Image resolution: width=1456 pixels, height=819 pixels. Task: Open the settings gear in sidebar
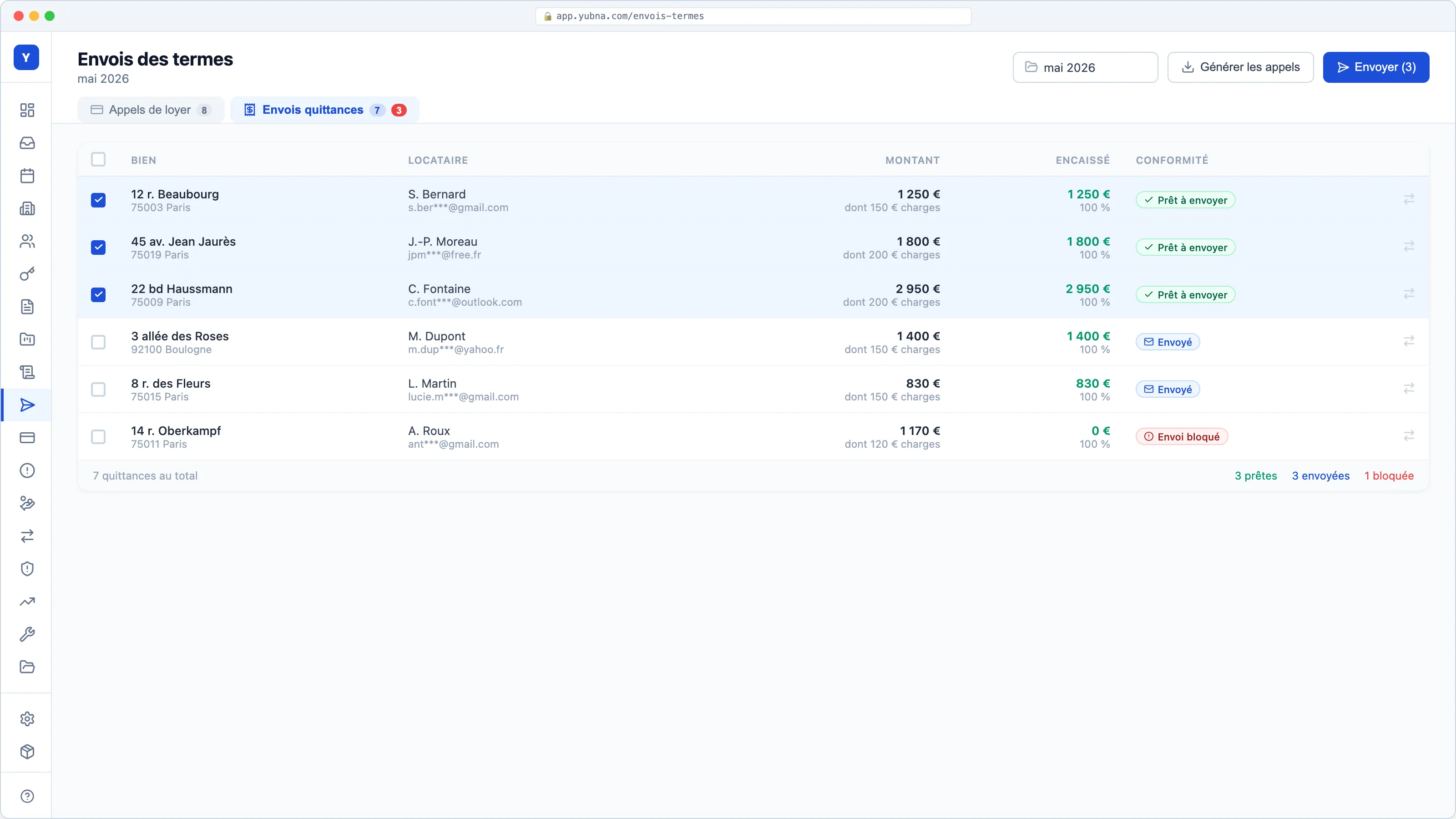tap(27, 719)
